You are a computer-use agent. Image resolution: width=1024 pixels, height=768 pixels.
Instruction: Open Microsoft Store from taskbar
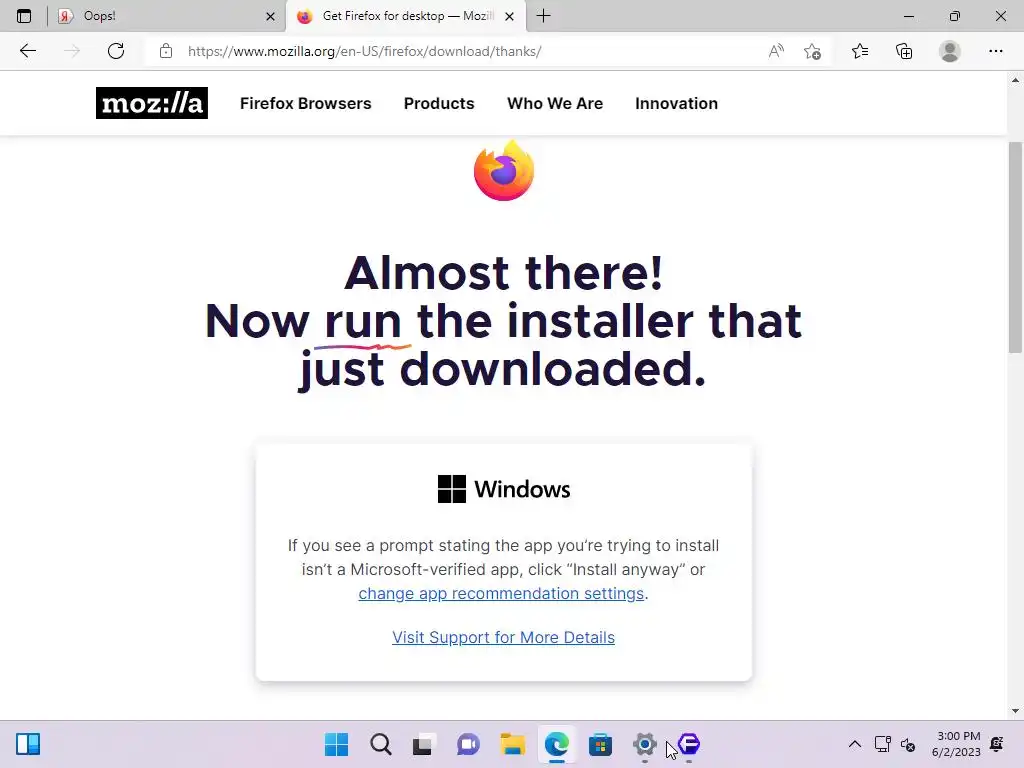600,744
